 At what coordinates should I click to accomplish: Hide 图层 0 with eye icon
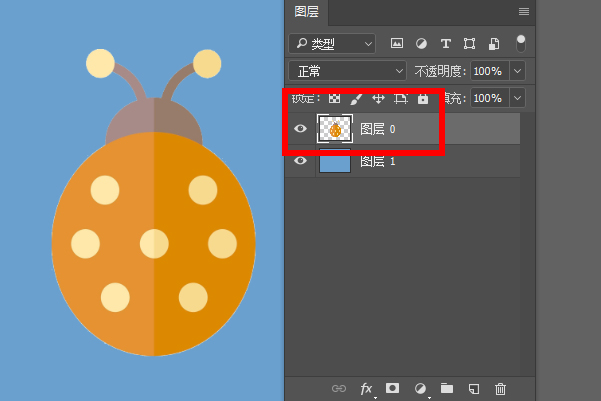tap(300, 128)
